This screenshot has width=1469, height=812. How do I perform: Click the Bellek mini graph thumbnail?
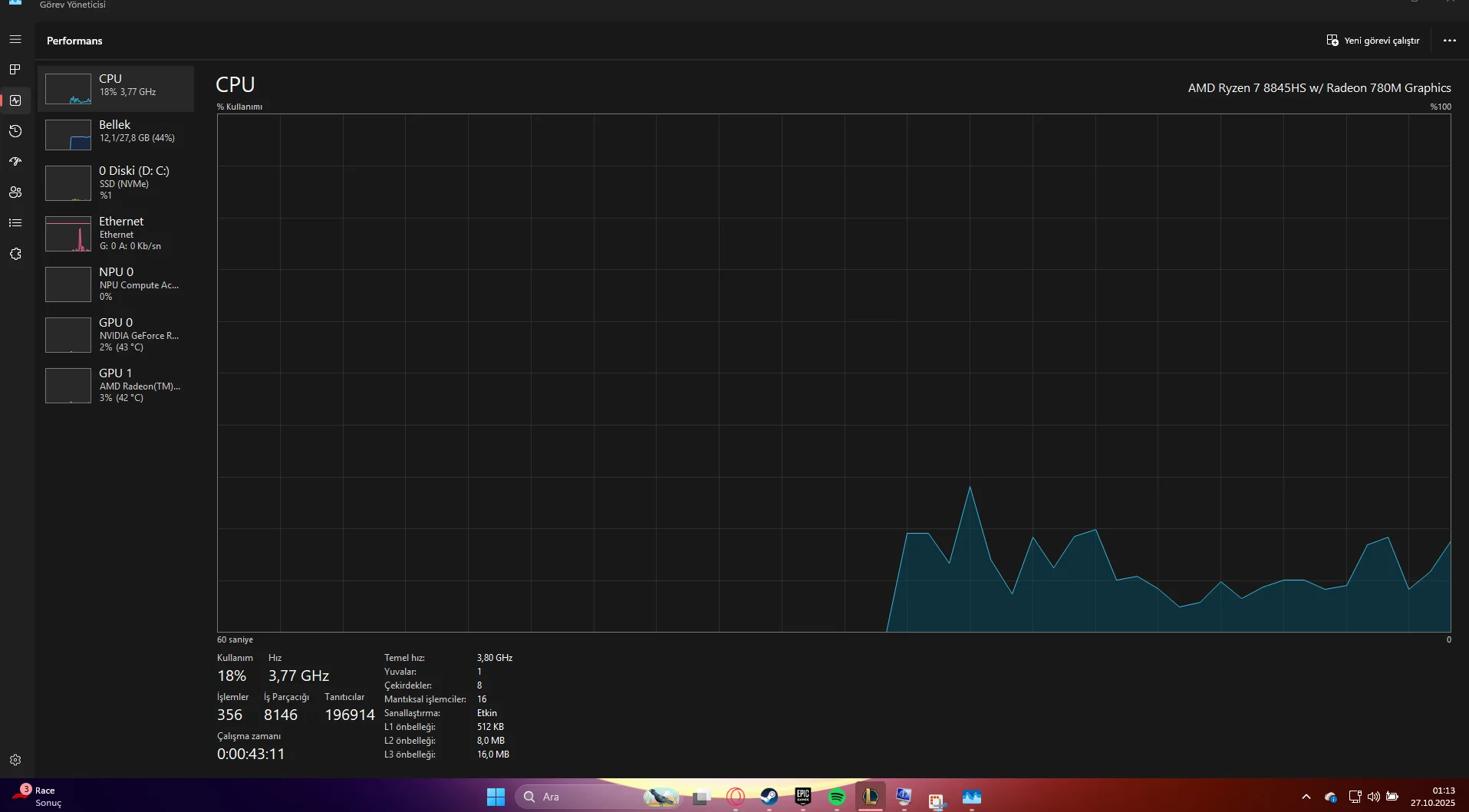[68, 135]
